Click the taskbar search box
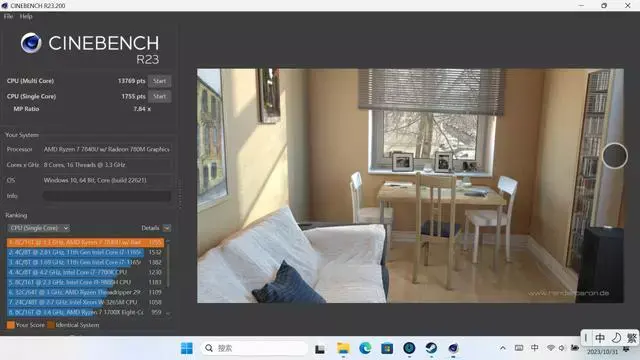The height and width of the screenshot is (360, 640). [254, 348]
